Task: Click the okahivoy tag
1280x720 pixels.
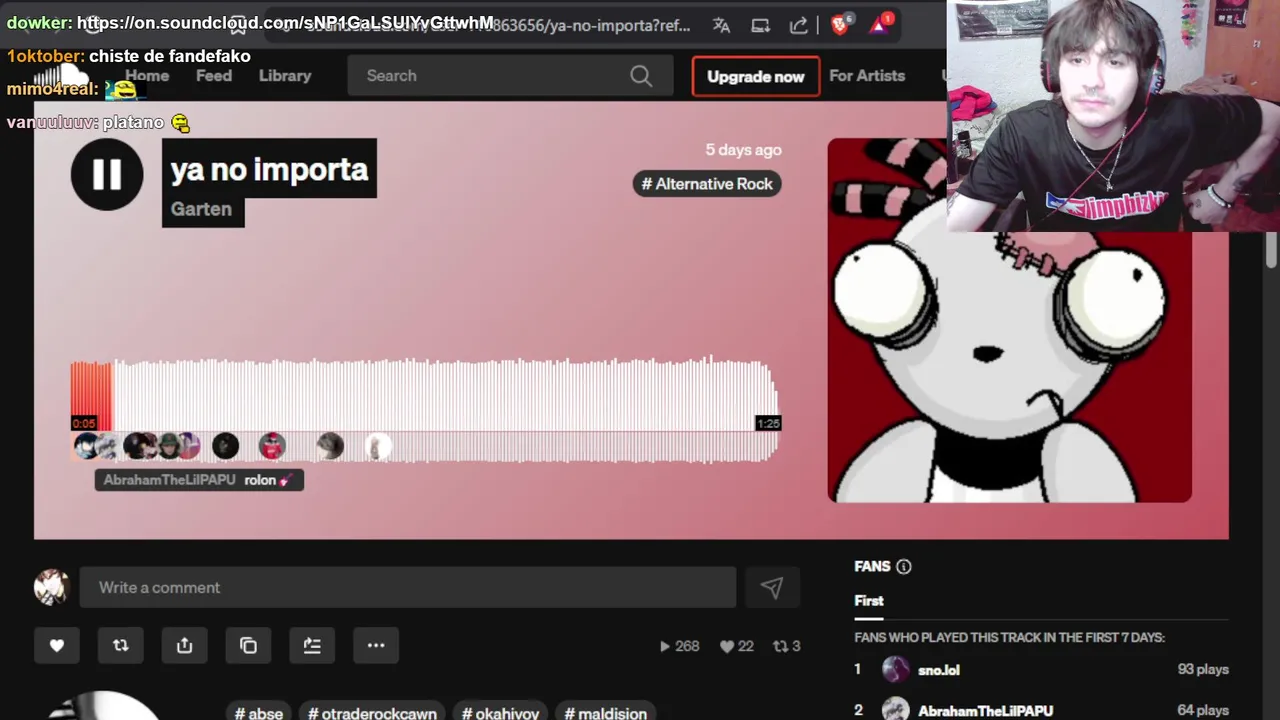Action: pyautogui.click(x=500, y=713)
